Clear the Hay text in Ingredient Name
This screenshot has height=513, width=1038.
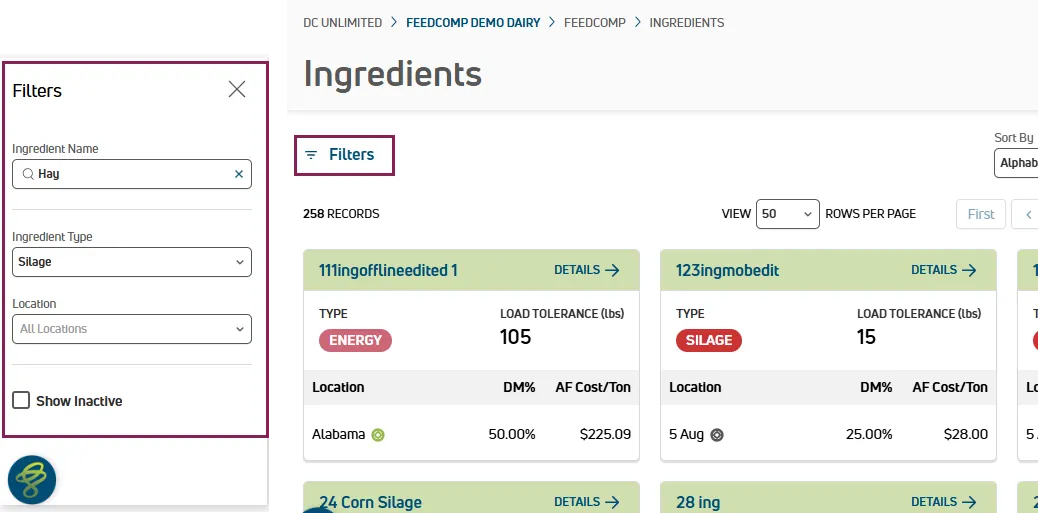click(x=239, y=174)
